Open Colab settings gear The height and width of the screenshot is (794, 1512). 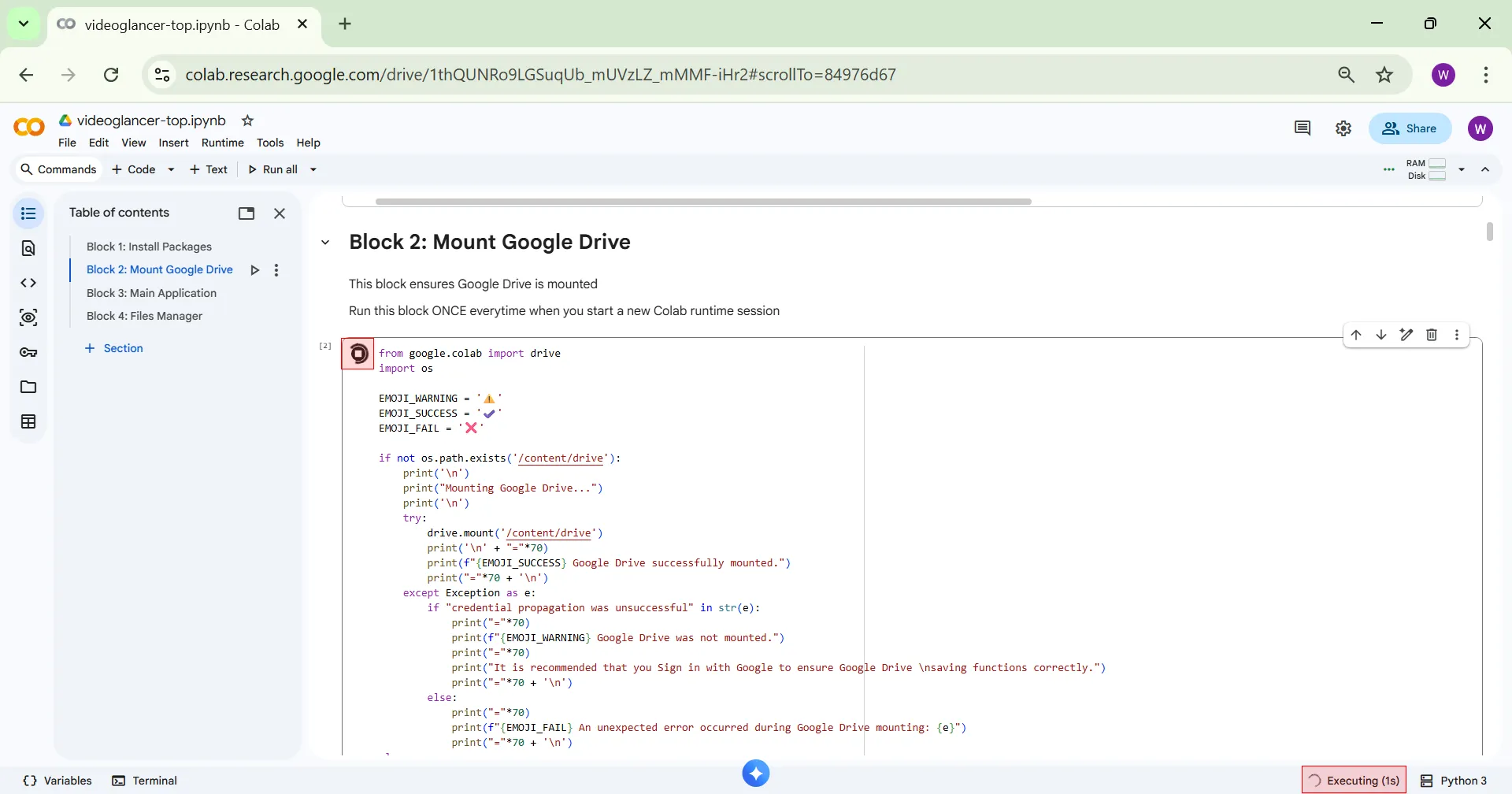point(1343,128)
